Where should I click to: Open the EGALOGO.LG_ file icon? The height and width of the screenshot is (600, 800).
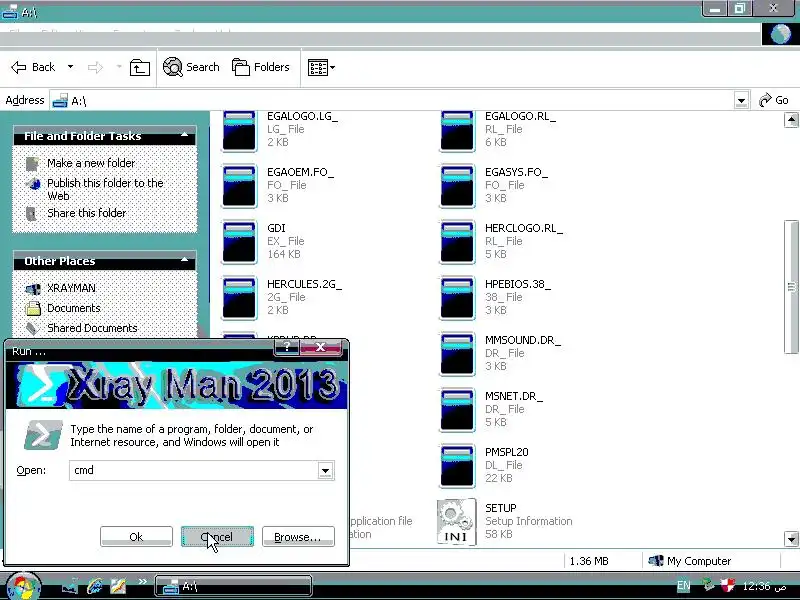239,131
